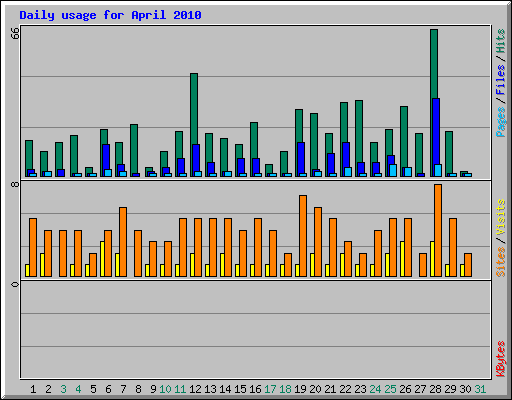The height and width of the screenshot is (400, 512).
Task: Select green weekend day 3 label
Action: click(x=63, y=389)
